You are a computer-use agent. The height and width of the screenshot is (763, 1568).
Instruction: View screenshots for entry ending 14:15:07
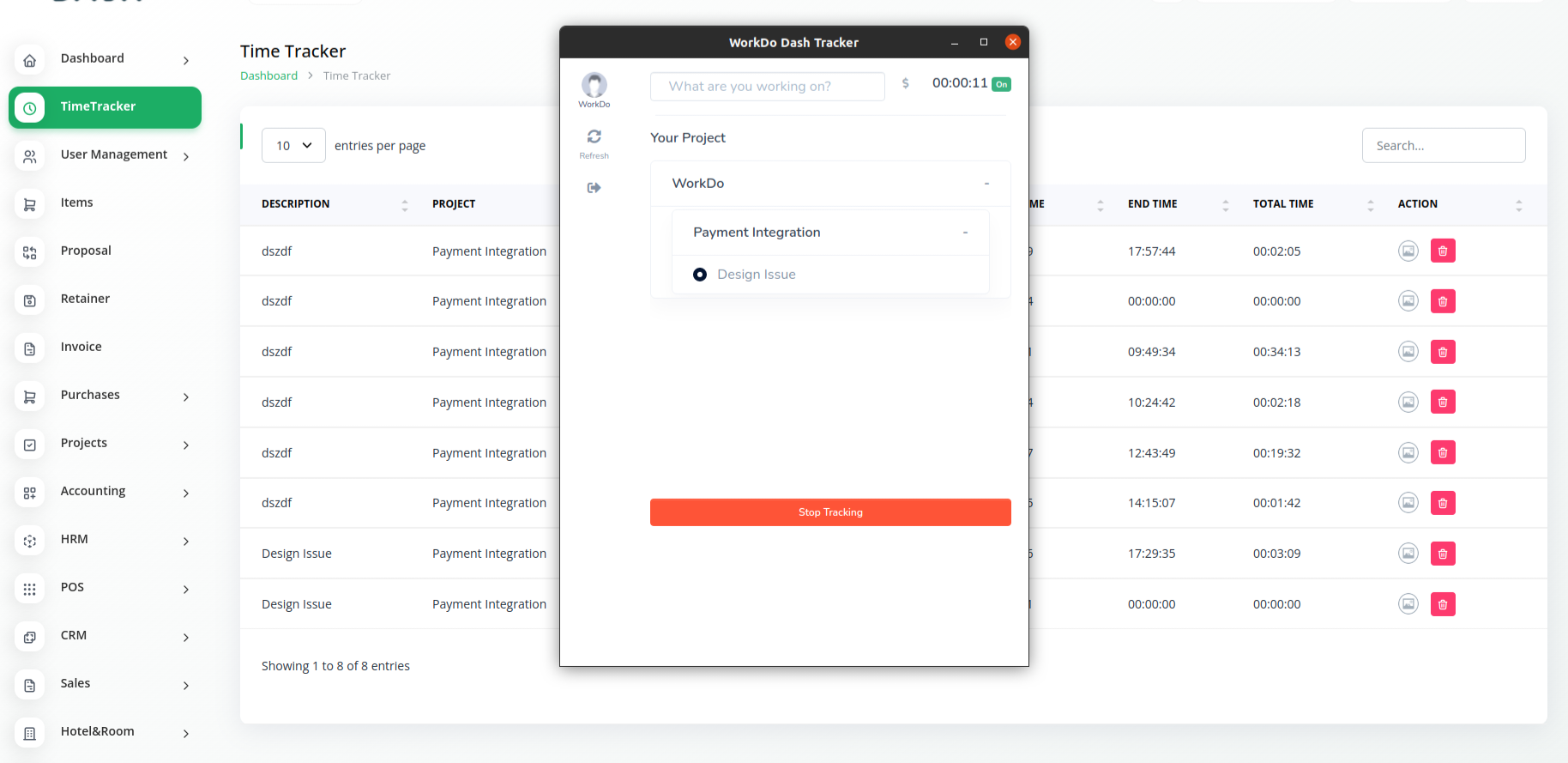[x=1408, y=502]
